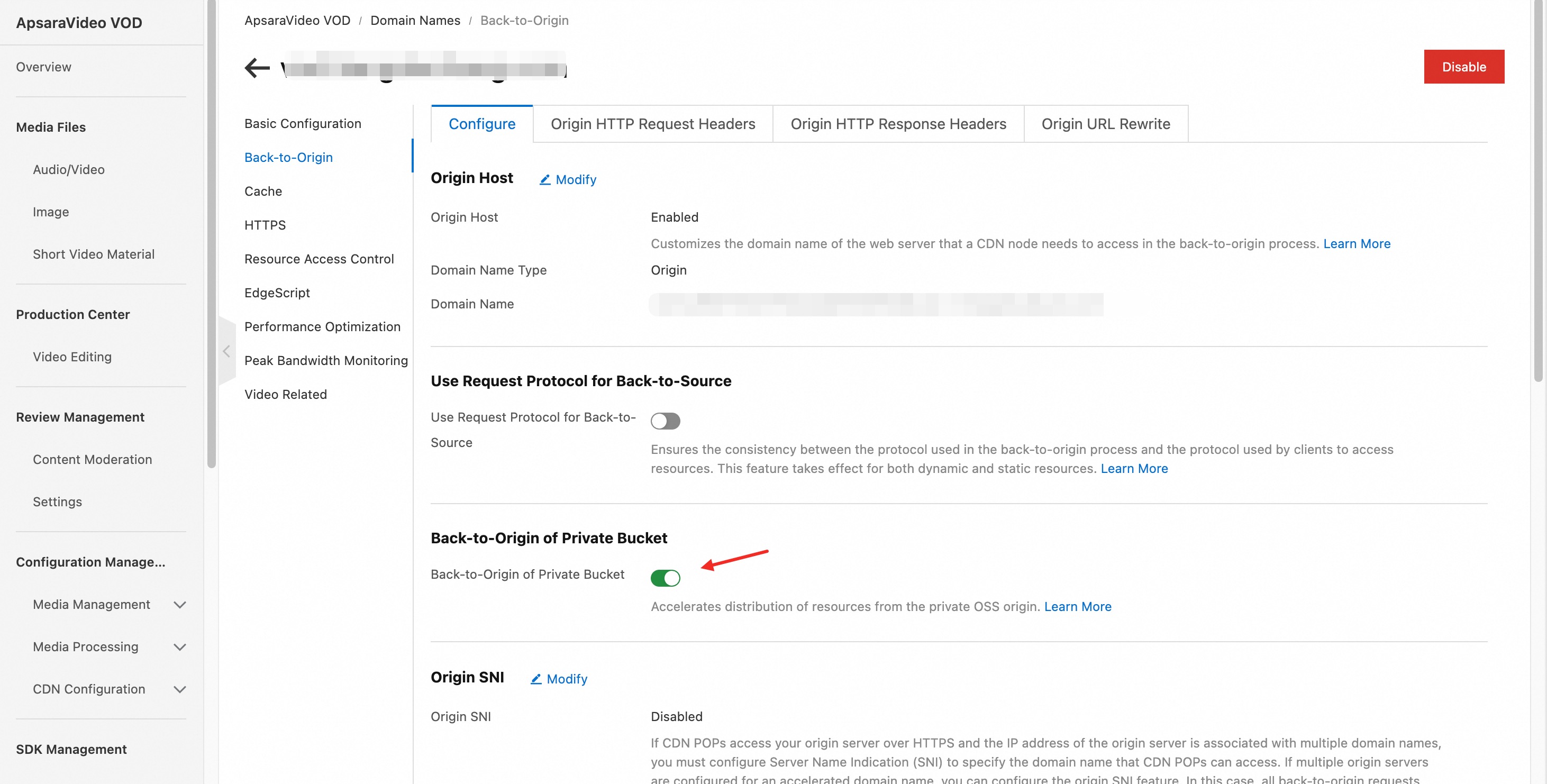Select Back-to-Origin in the domain menu

point(288,157)
